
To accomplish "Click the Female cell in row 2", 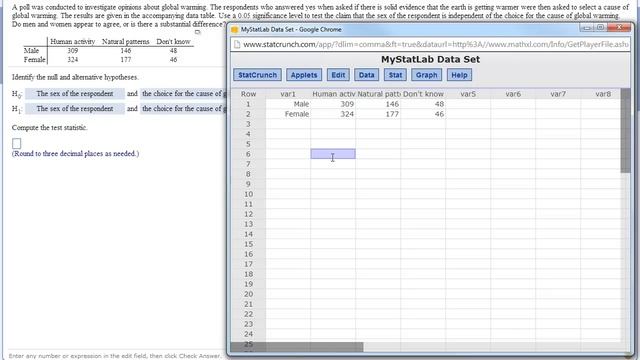I will [288, 114].
